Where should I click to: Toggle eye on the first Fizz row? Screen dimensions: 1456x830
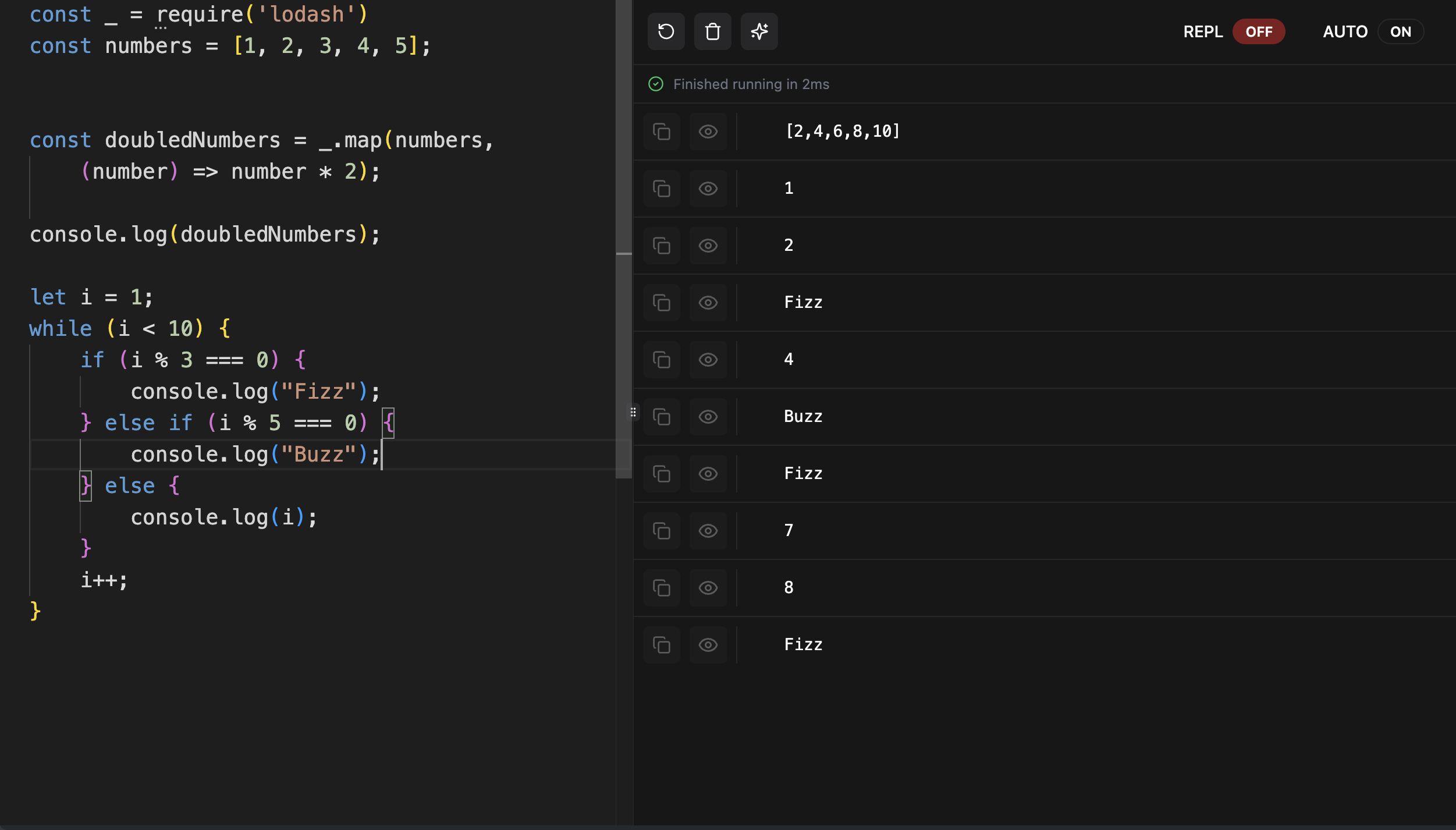click(x=708, y=303)
